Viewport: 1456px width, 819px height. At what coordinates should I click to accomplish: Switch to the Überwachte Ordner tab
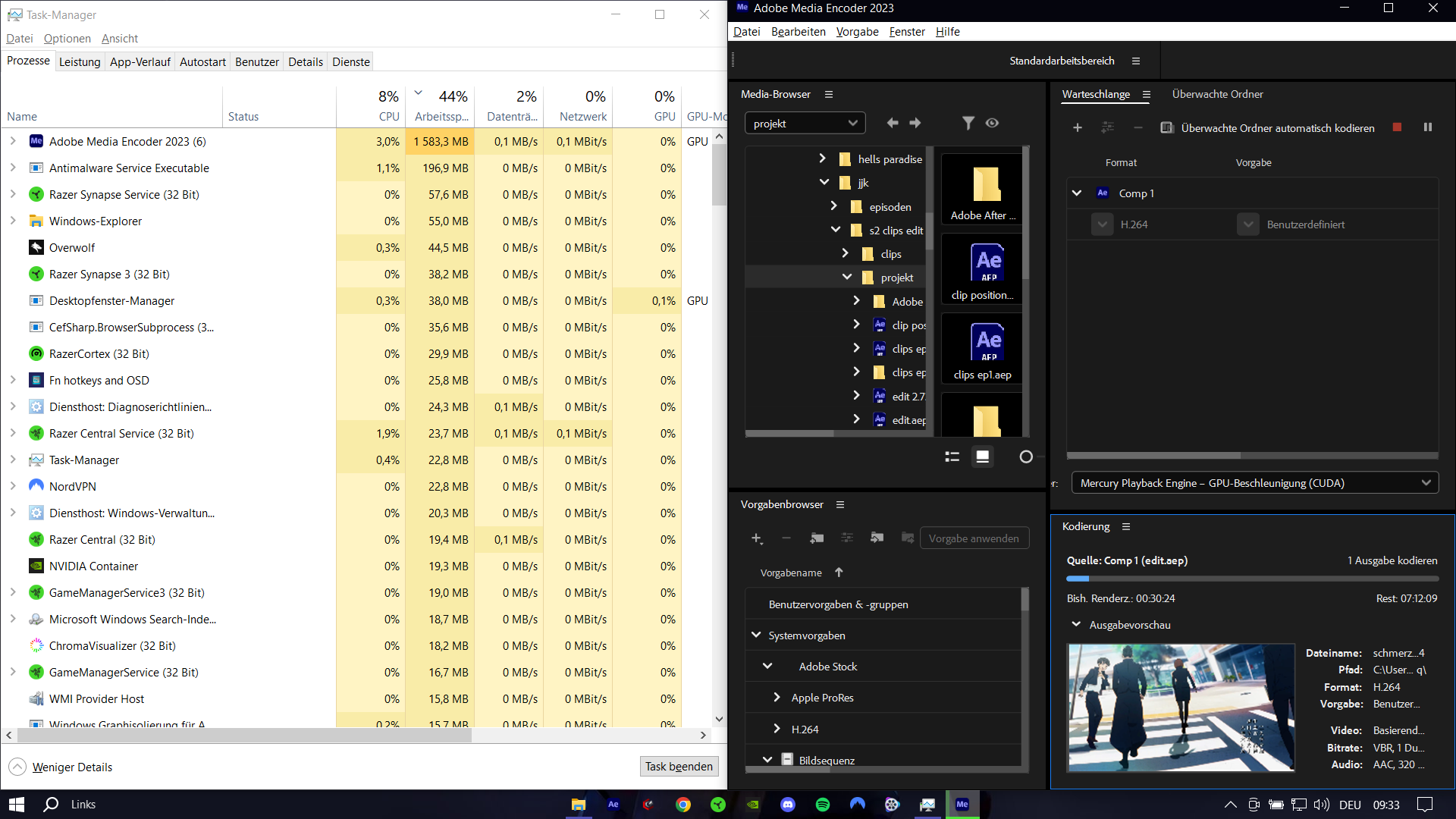pyautogui.click(x=1217, y=95)
